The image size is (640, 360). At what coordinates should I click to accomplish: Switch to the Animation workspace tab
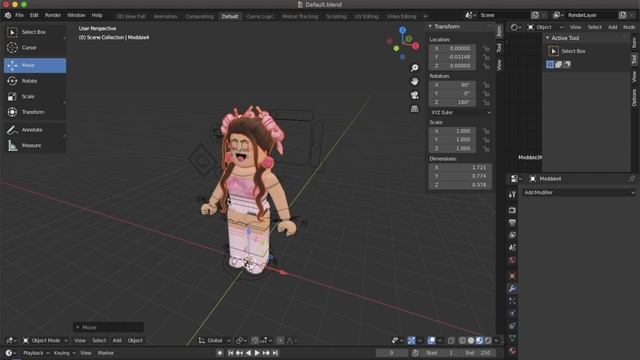click(165, 16)
